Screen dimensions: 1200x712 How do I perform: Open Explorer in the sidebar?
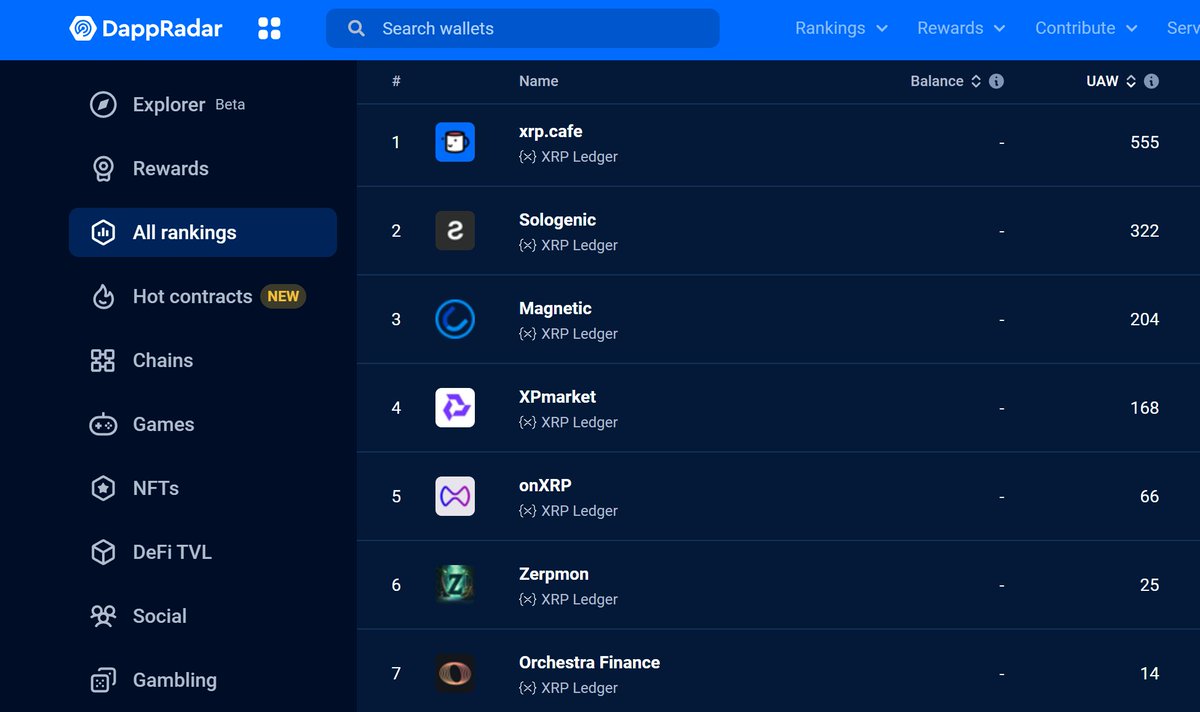(x=203, y=104)
